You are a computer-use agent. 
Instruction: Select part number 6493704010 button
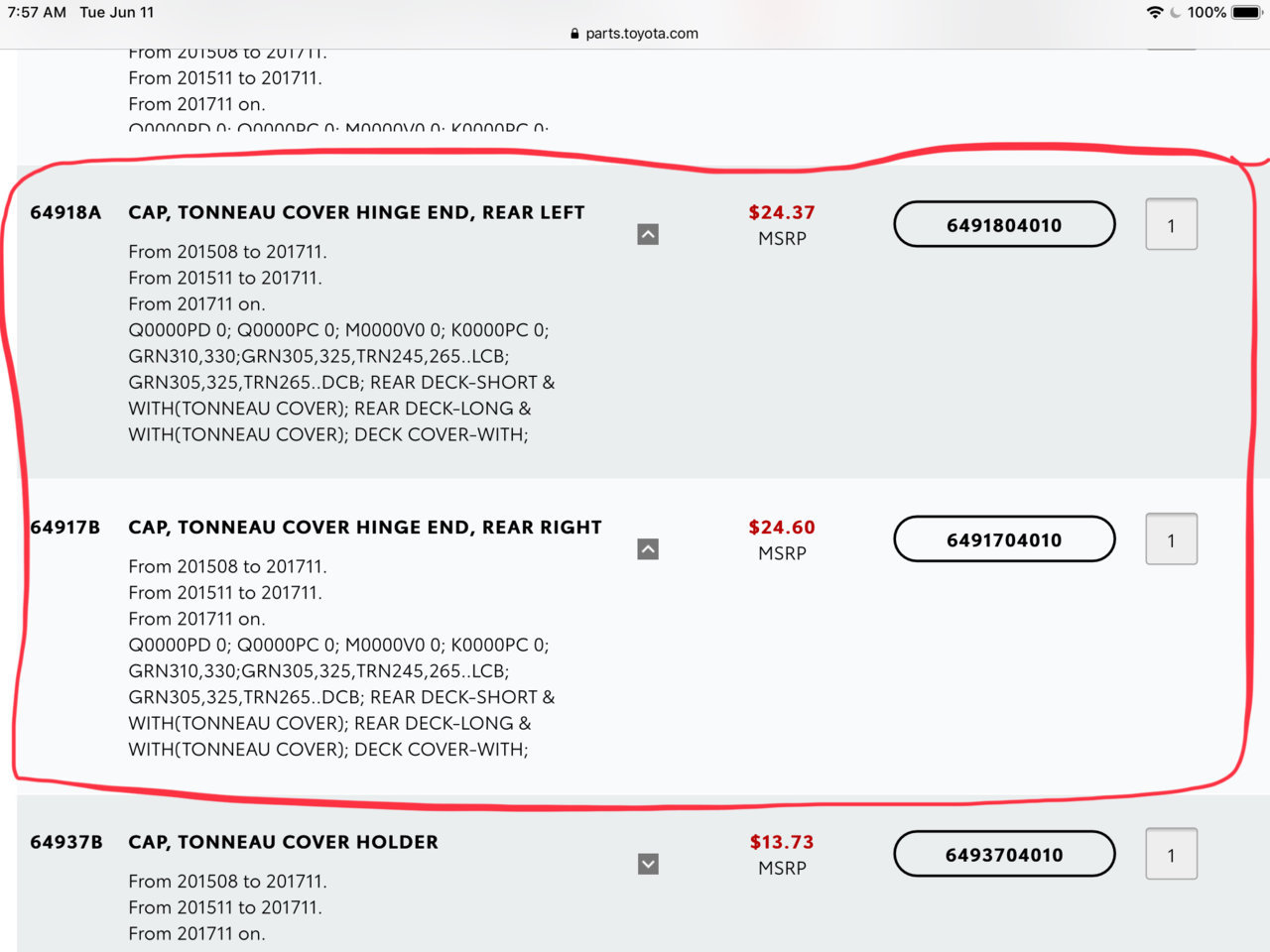click(1004, 855)
